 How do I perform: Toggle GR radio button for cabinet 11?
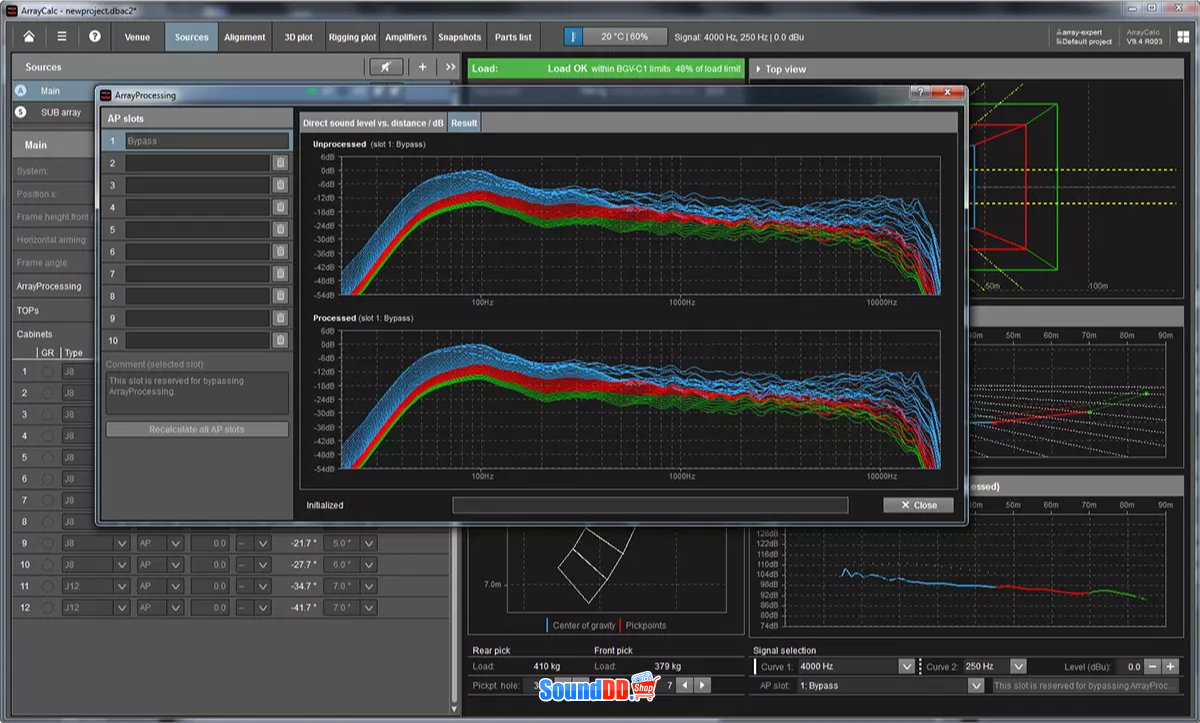coord(47,586)
